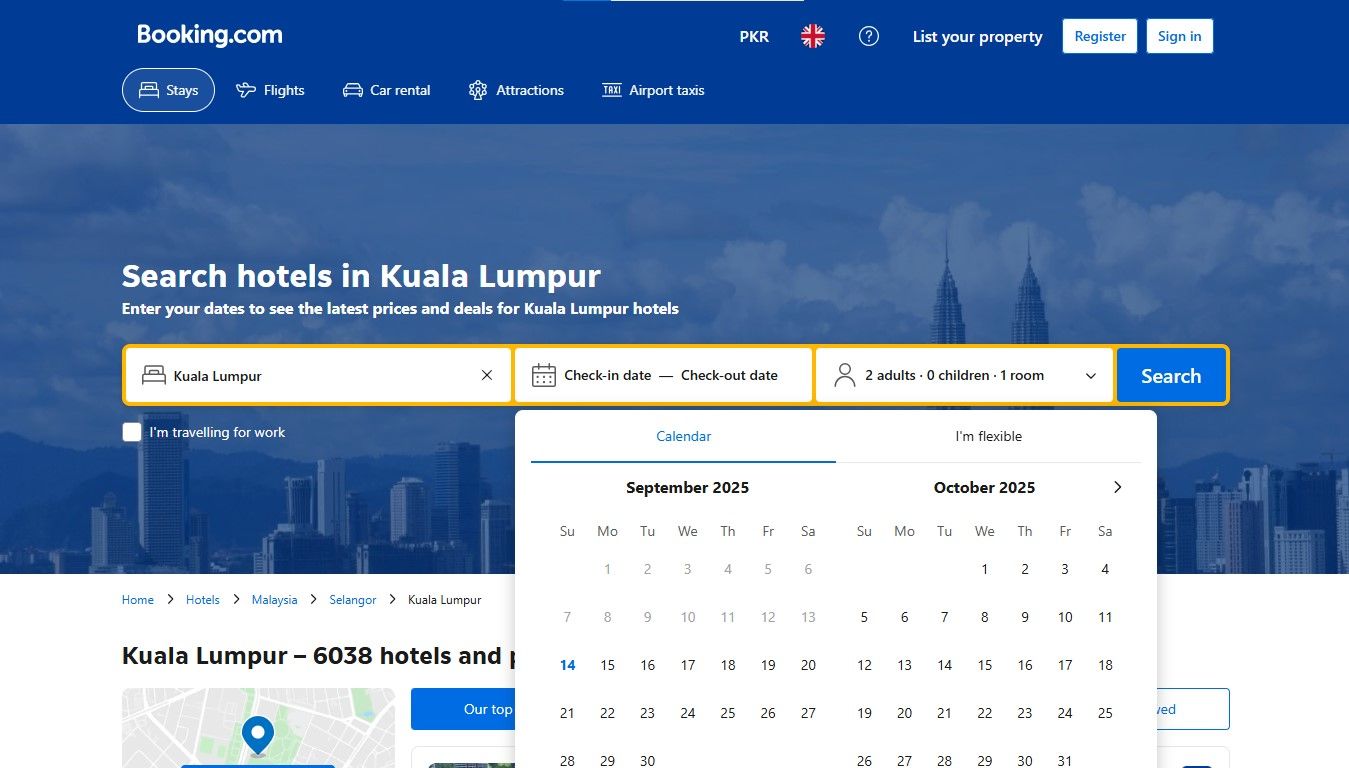Click the calendar icon beside Check-in date
1349x768 pixels.
(x=544, y=376)
